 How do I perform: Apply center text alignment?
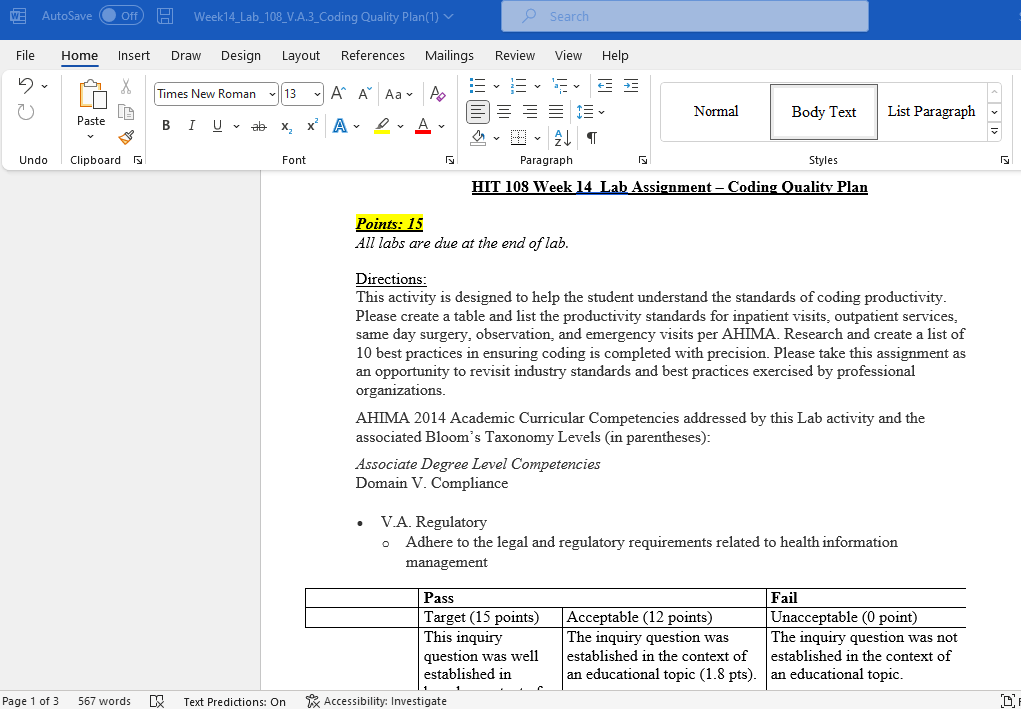(x=504, y=111)
